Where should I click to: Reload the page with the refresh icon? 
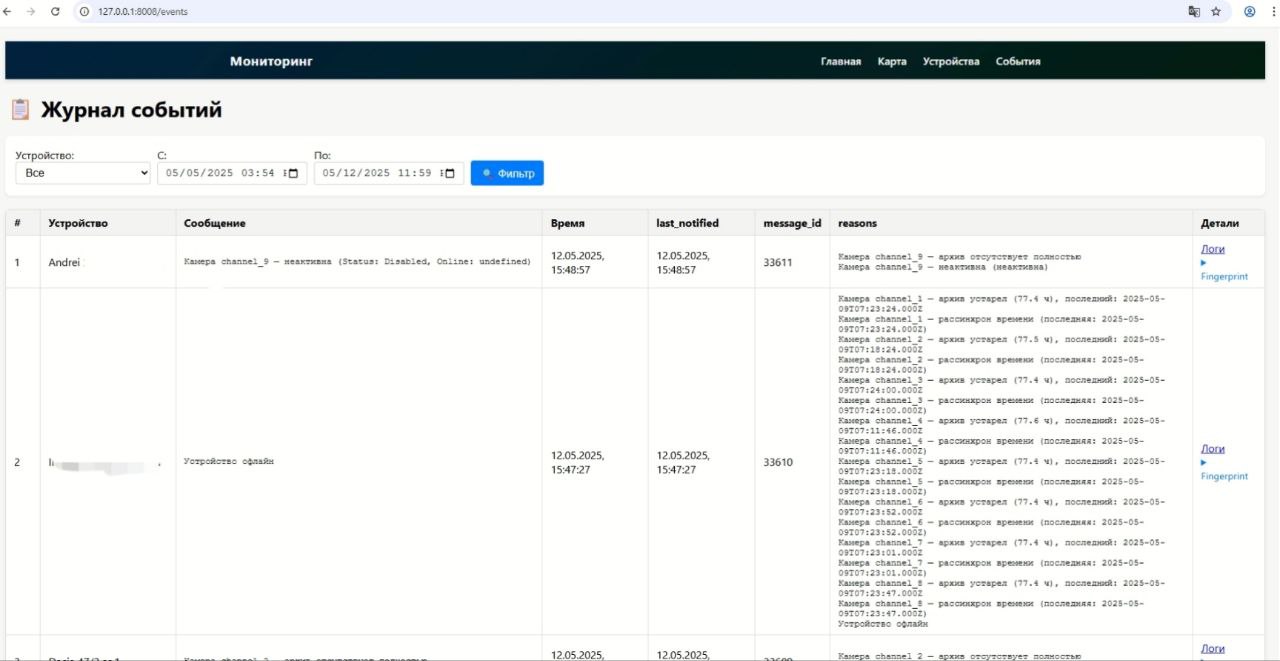coord(55,11)
